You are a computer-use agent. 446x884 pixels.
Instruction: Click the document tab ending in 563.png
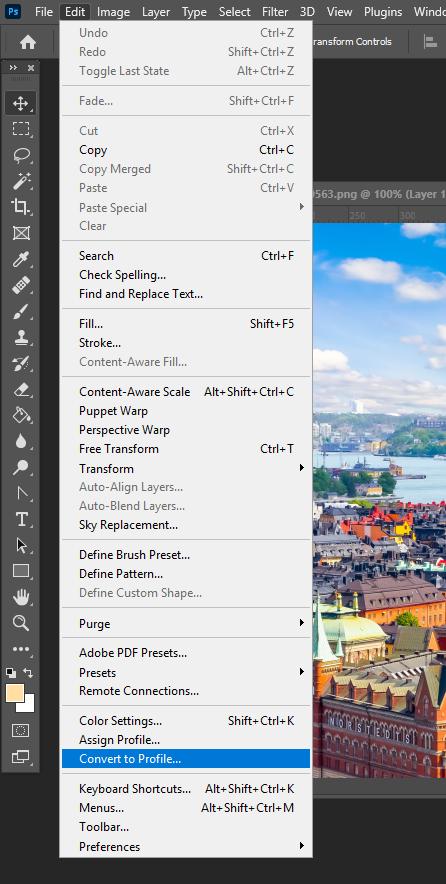point(379,194)
